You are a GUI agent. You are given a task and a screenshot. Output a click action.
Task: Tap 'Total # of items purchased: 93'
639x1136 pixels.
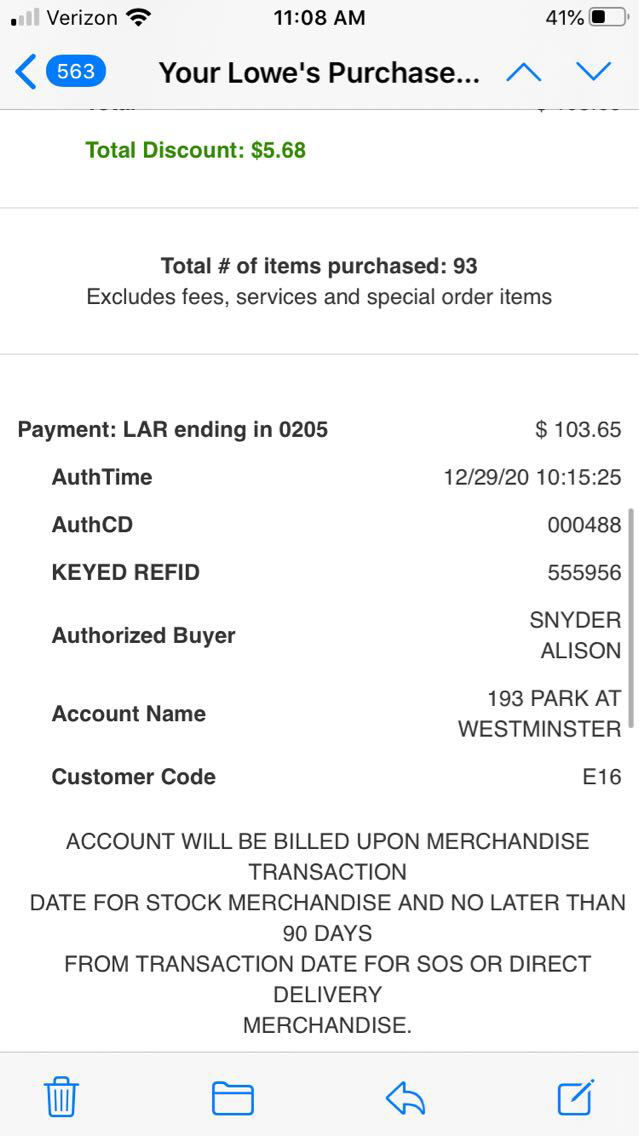319,266
